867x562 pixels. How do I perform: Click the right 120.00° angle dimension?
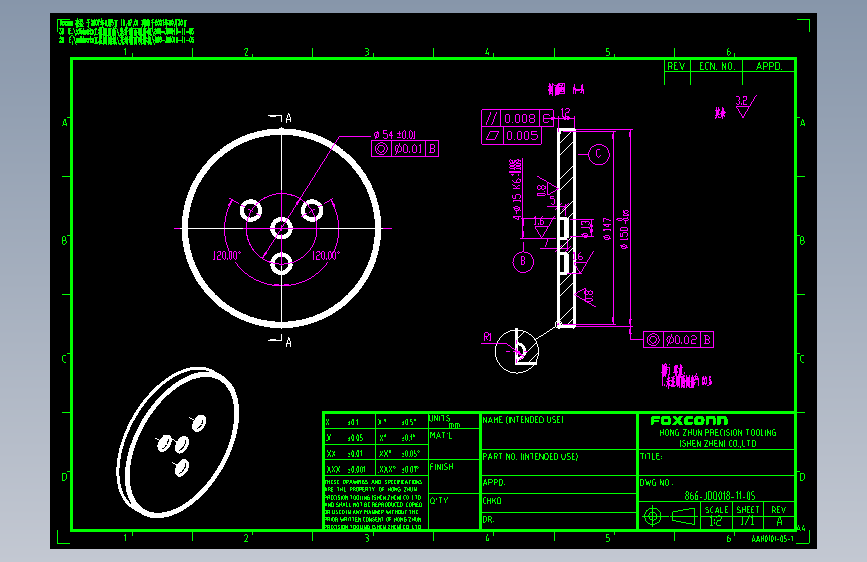tap(326, 256)
